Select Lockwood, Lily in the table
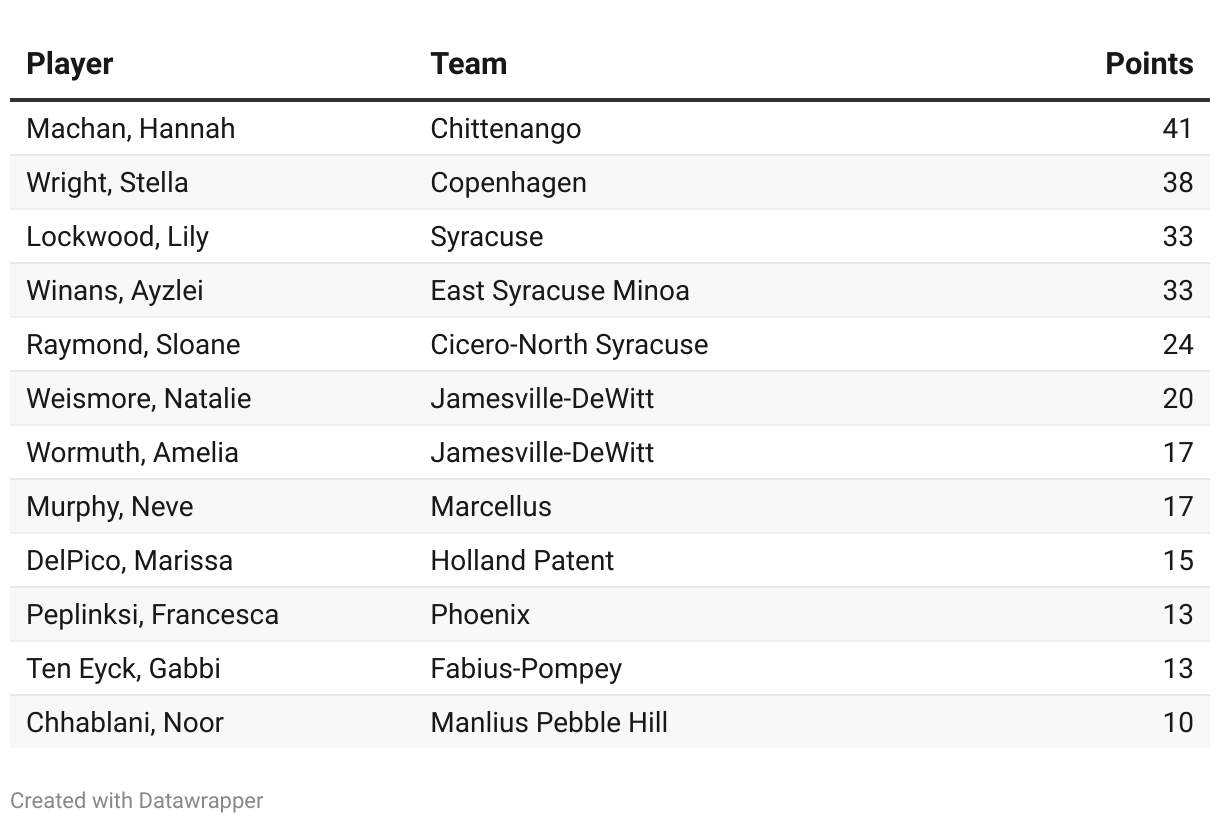The image size is (1220, 824). (x=118, y=237)
